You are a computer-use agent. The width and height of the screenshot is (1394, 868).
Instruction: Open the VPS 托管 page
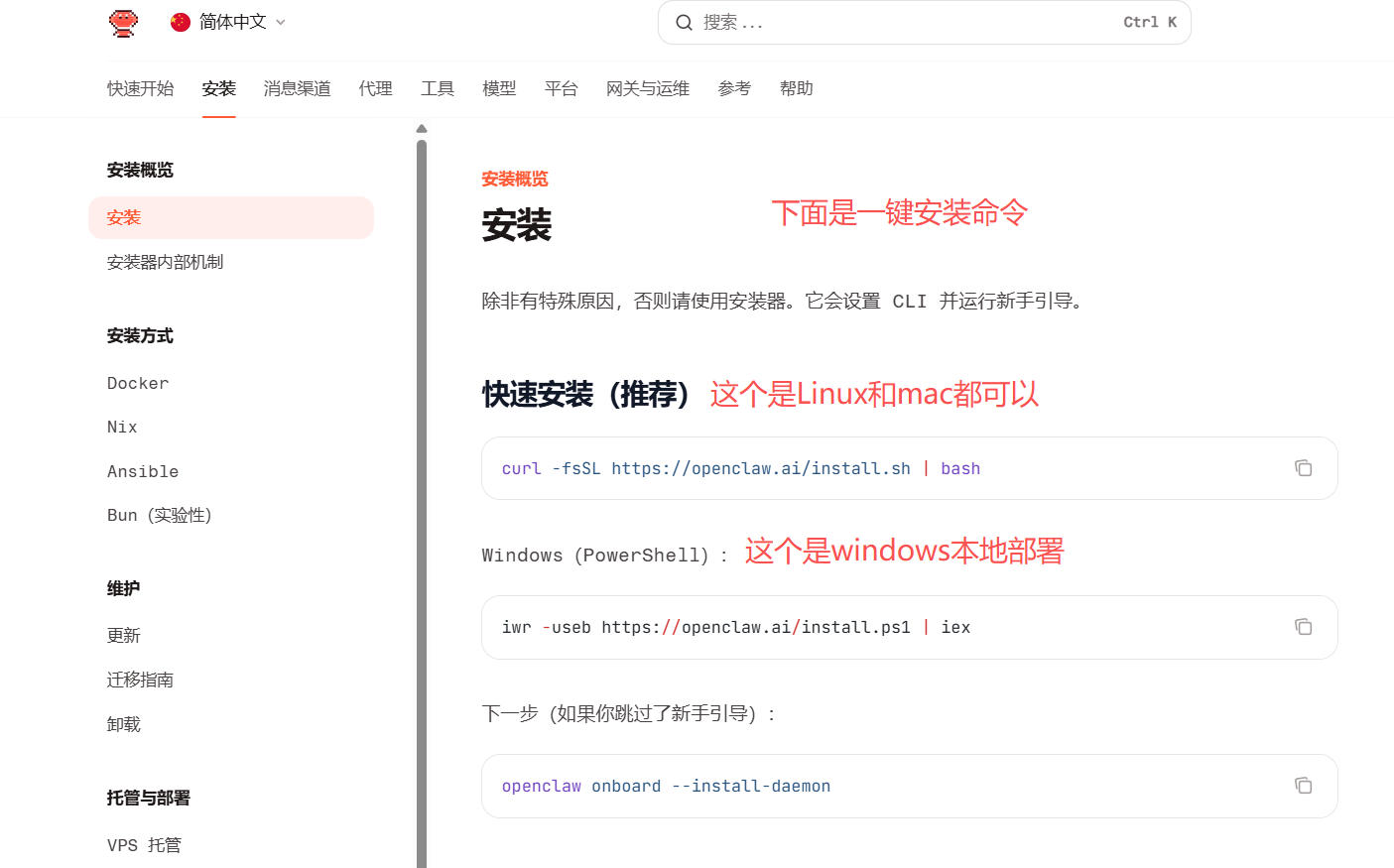tap(144, 844)
